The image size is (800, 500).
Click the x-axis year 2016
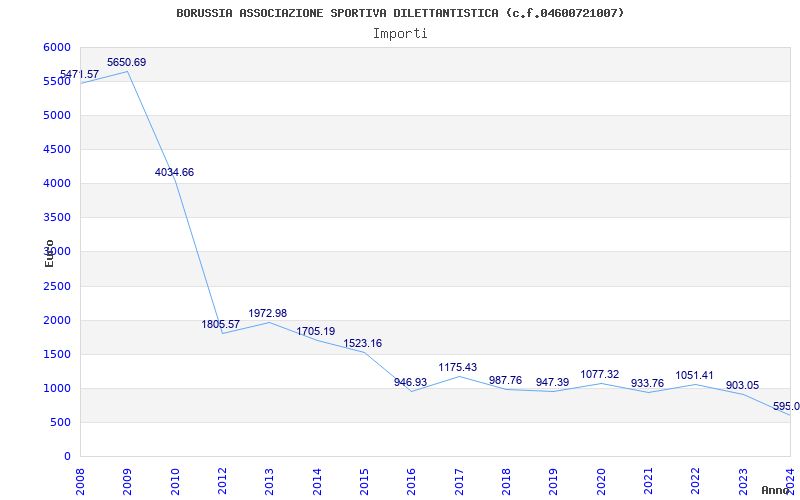412,482
